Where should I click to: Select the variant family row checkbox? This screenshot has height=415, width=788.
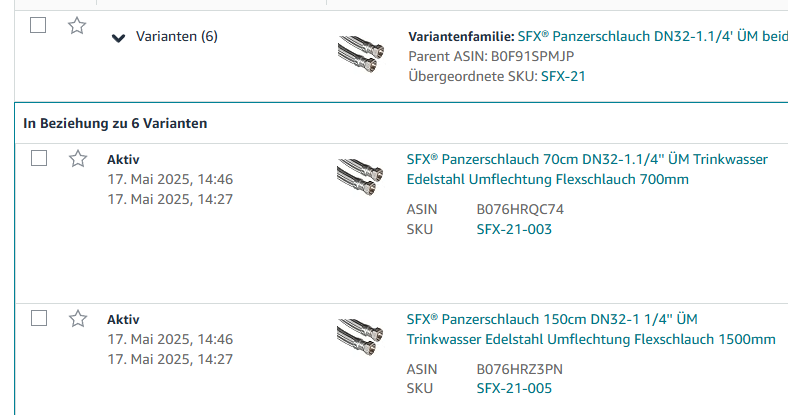point(39,26)
